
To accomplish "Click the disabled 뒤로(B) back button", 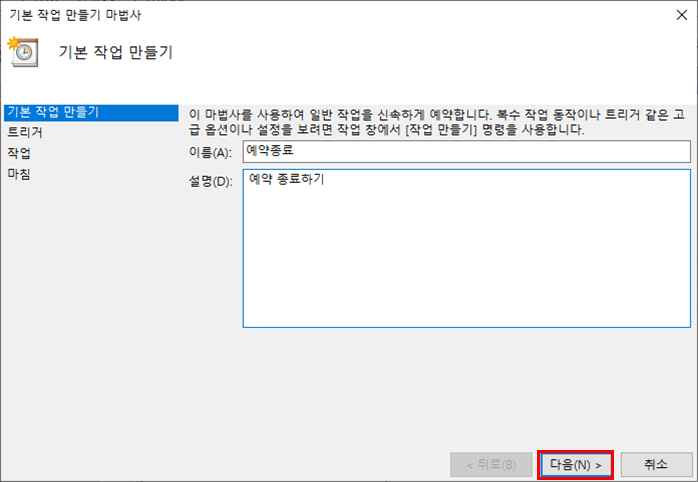I will tap(491, 465).
